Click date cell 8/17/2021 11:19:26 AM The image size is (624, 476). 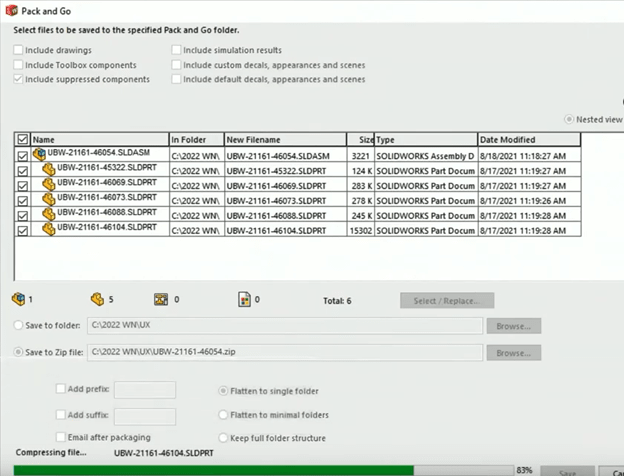pos(529,201)
